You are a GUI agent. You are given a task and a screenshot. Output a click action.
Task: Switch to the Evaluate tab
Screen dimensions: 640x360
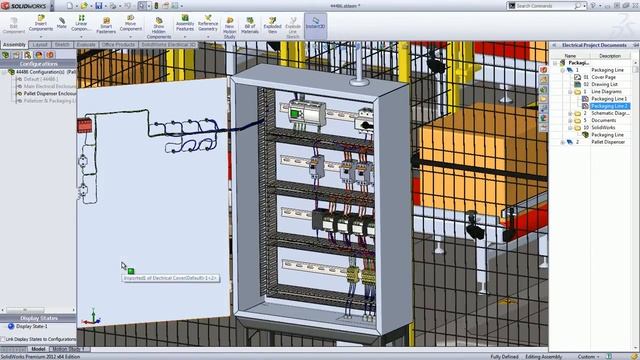(86, 44)
